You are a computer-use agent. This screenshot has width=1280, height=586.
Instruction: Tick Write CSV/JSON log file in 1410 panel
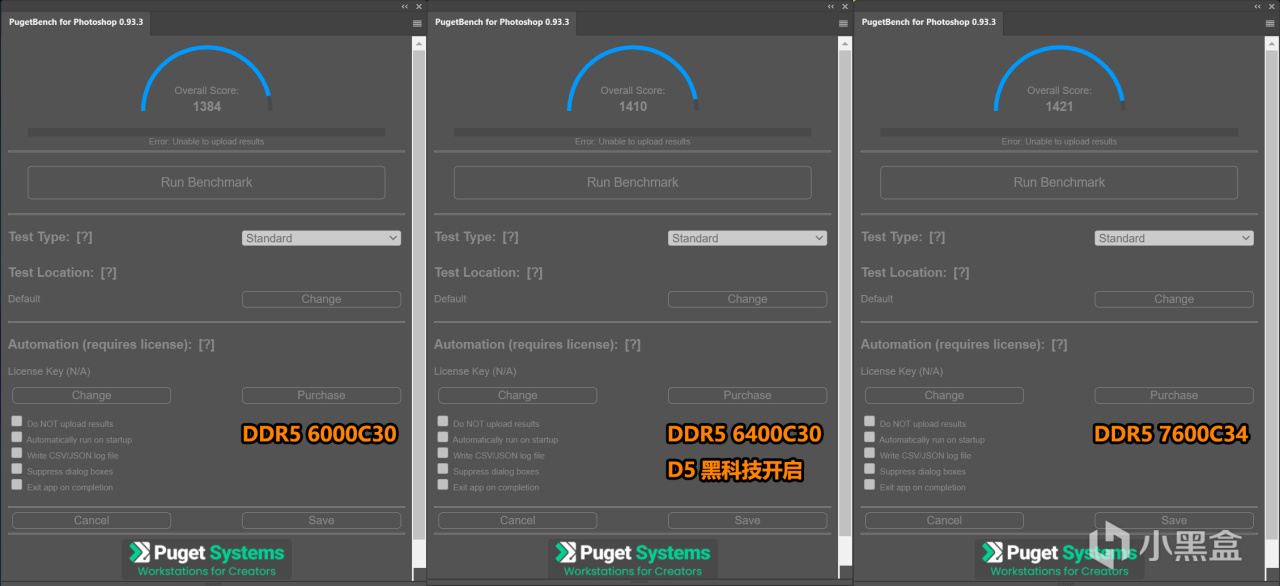(443, 453)
